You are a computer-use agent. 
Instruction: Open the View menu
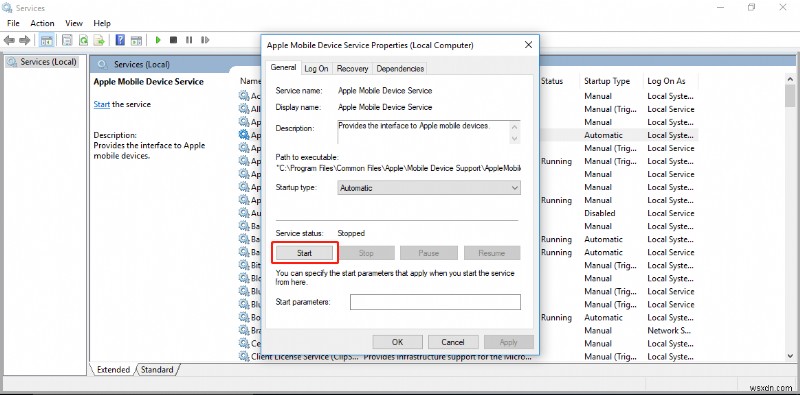[x=74, y=23]
